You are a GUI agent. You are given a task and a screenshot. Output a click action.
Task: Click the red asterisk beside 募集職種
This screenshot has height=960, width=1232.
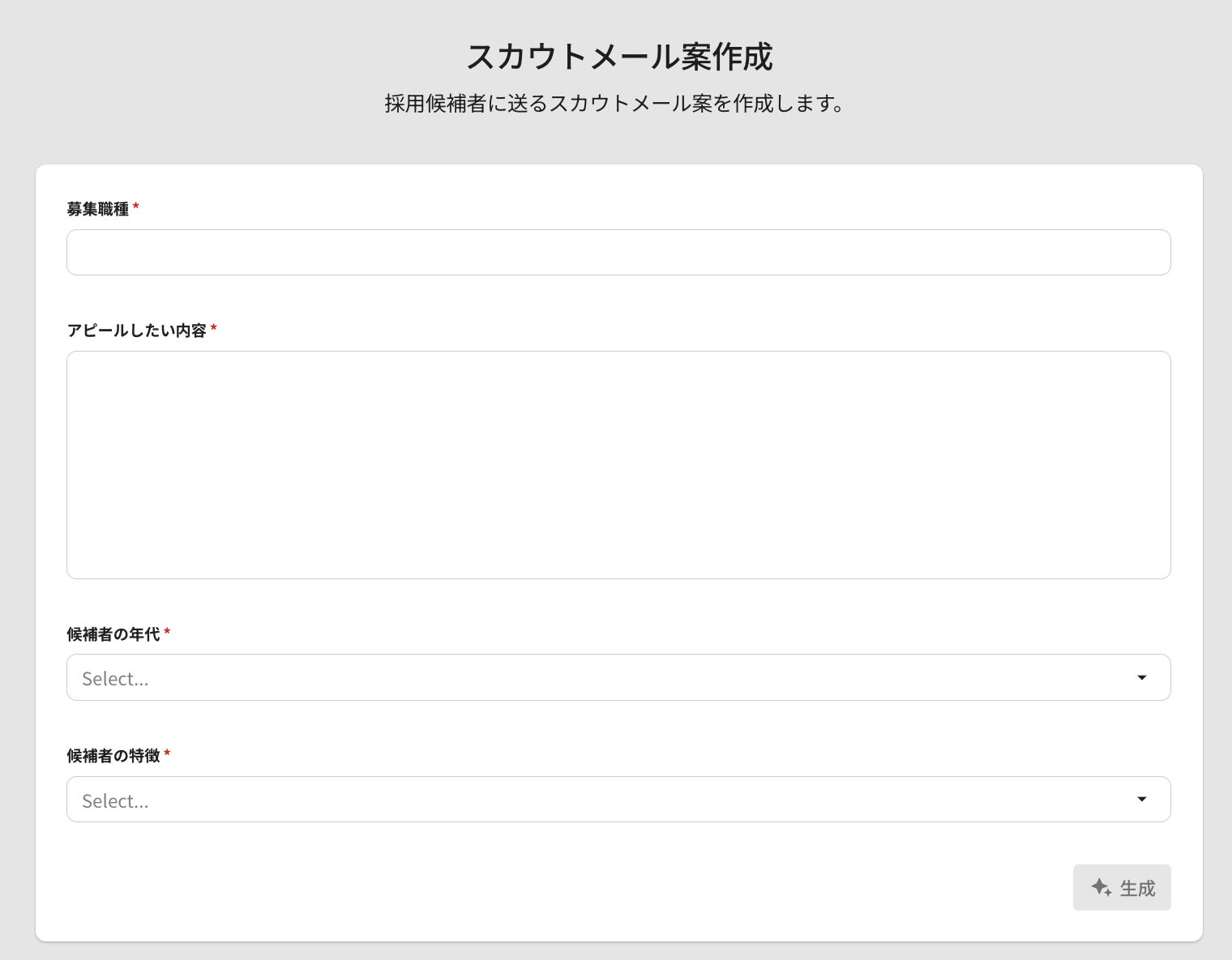point(136,207)
